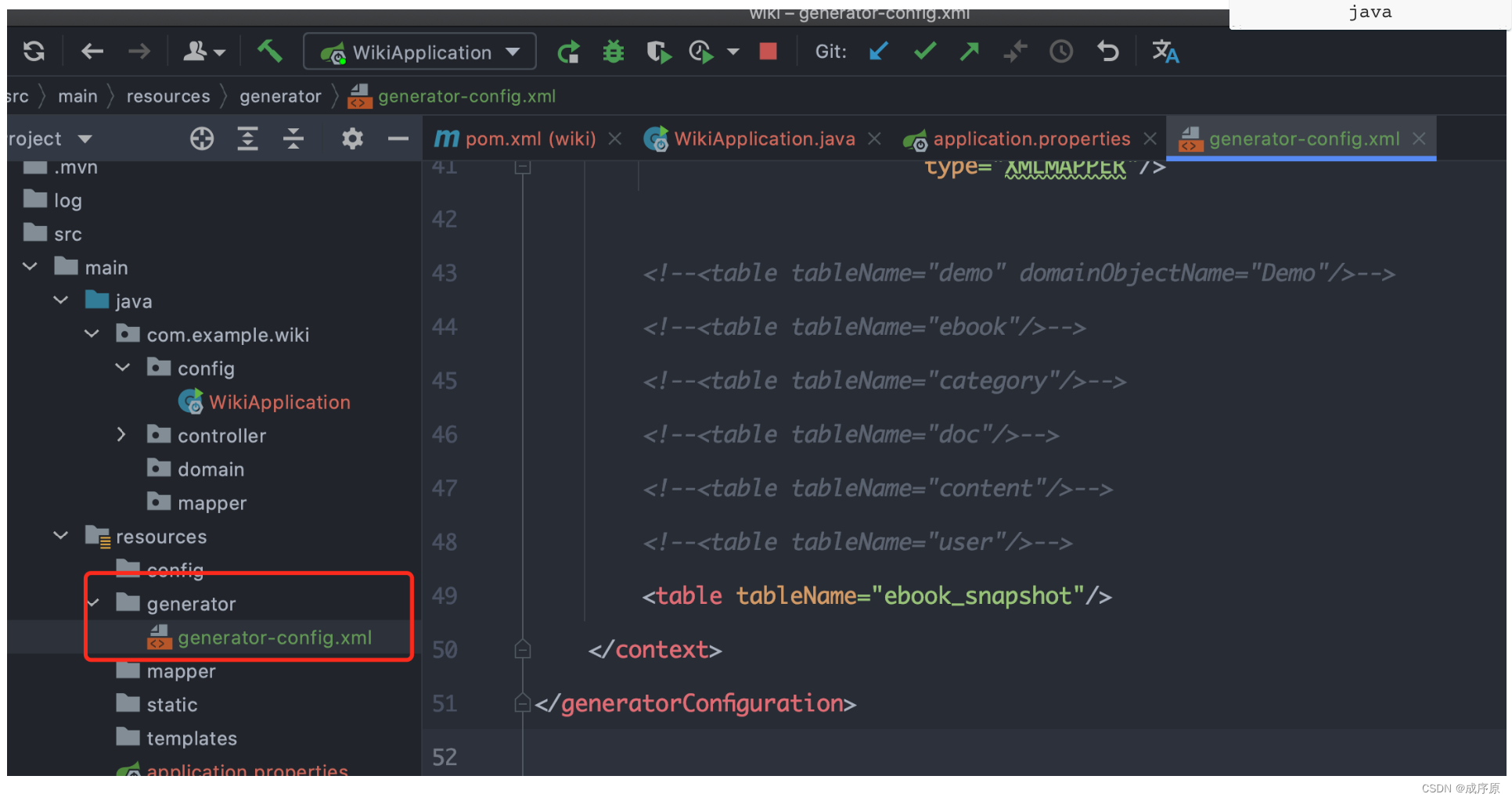Expand the controller package

click(x=121, y=435)
